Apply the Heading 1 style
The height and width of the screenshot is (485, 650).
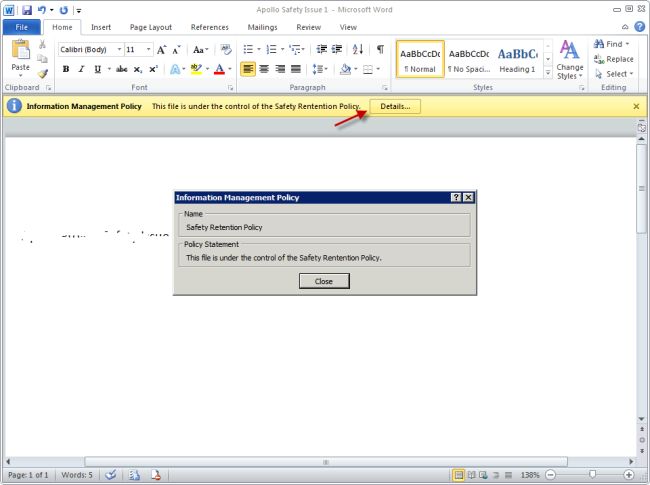coord(518,59)
